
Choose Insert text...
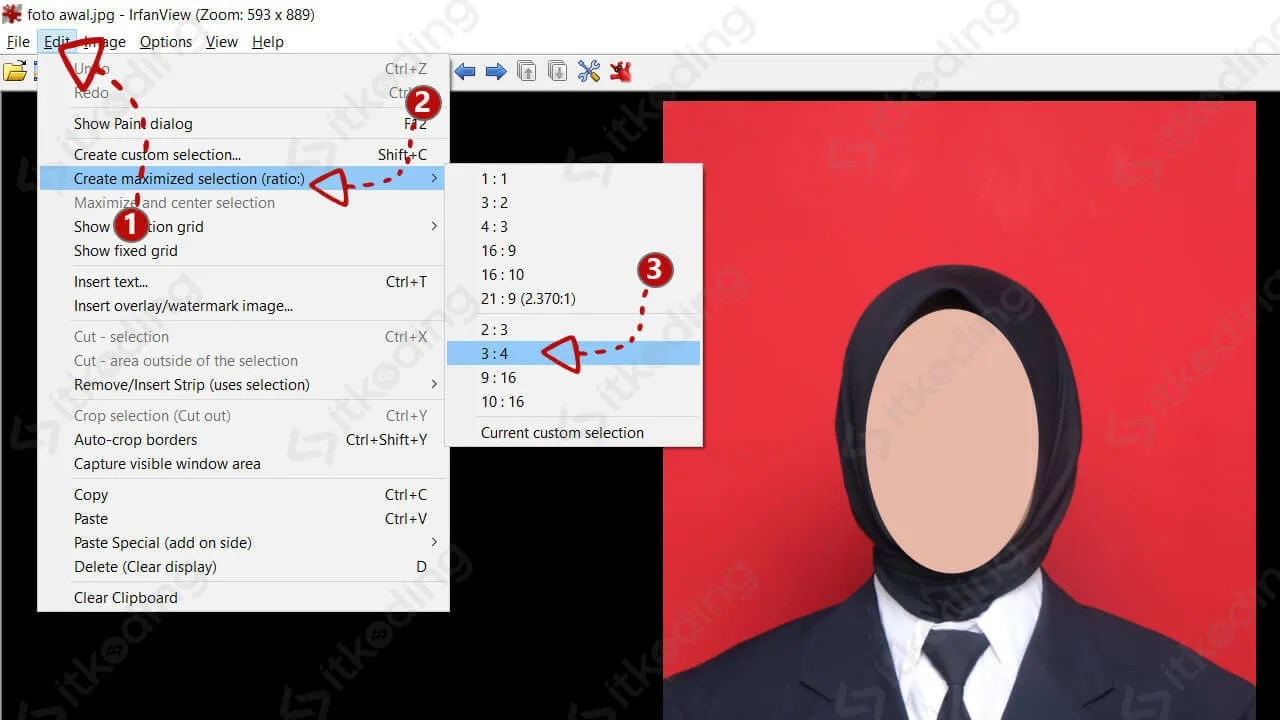243,282
